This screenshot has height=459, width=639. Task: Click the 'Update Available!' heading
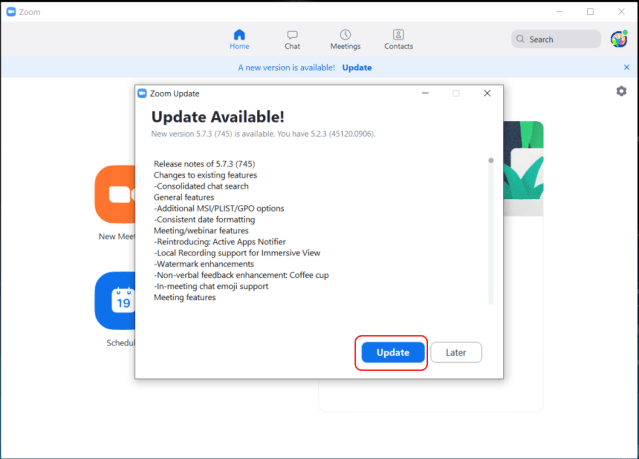(218, 117)
